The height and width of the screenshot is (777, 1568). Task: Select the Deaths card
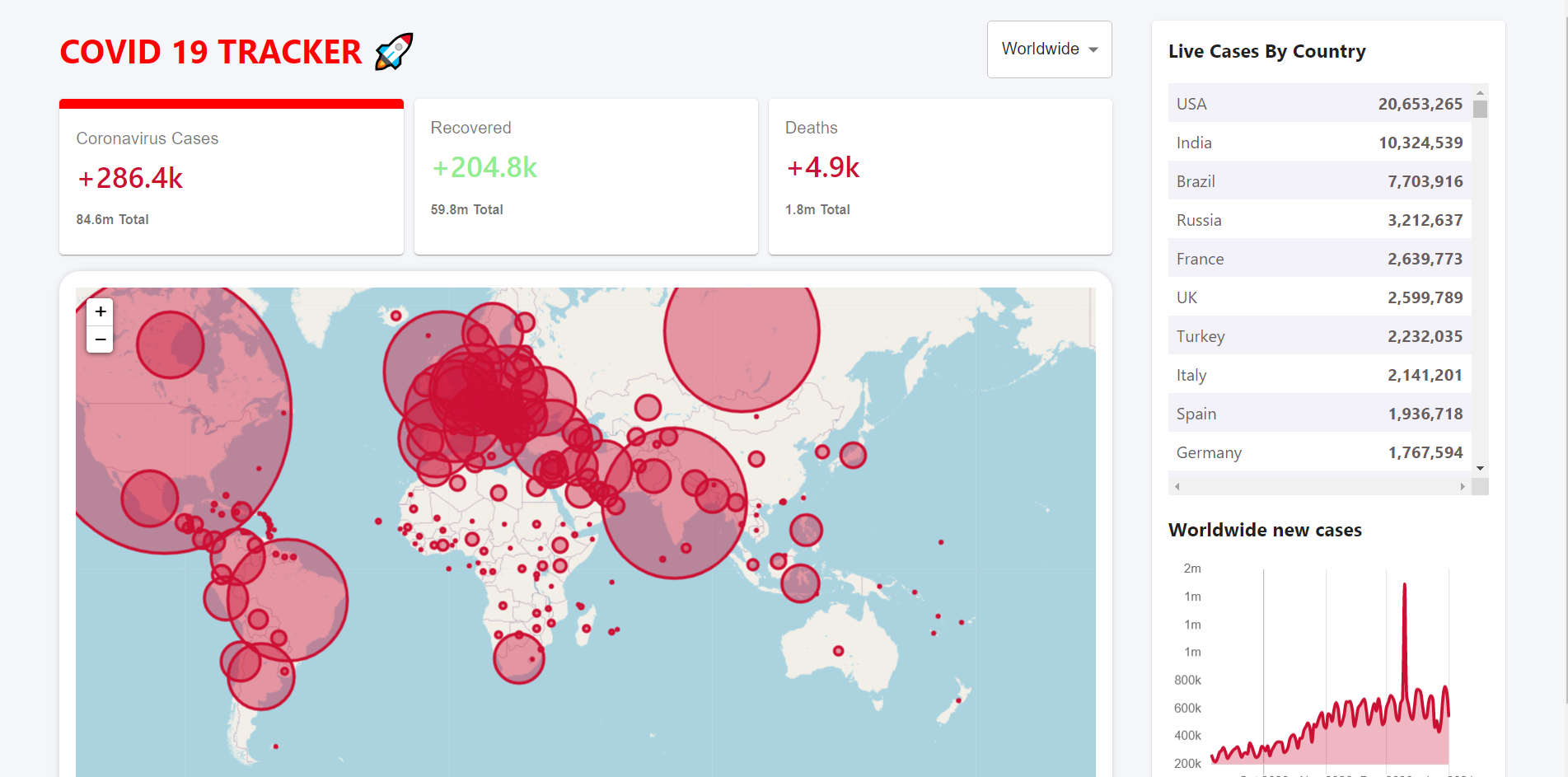coord(940,176)
